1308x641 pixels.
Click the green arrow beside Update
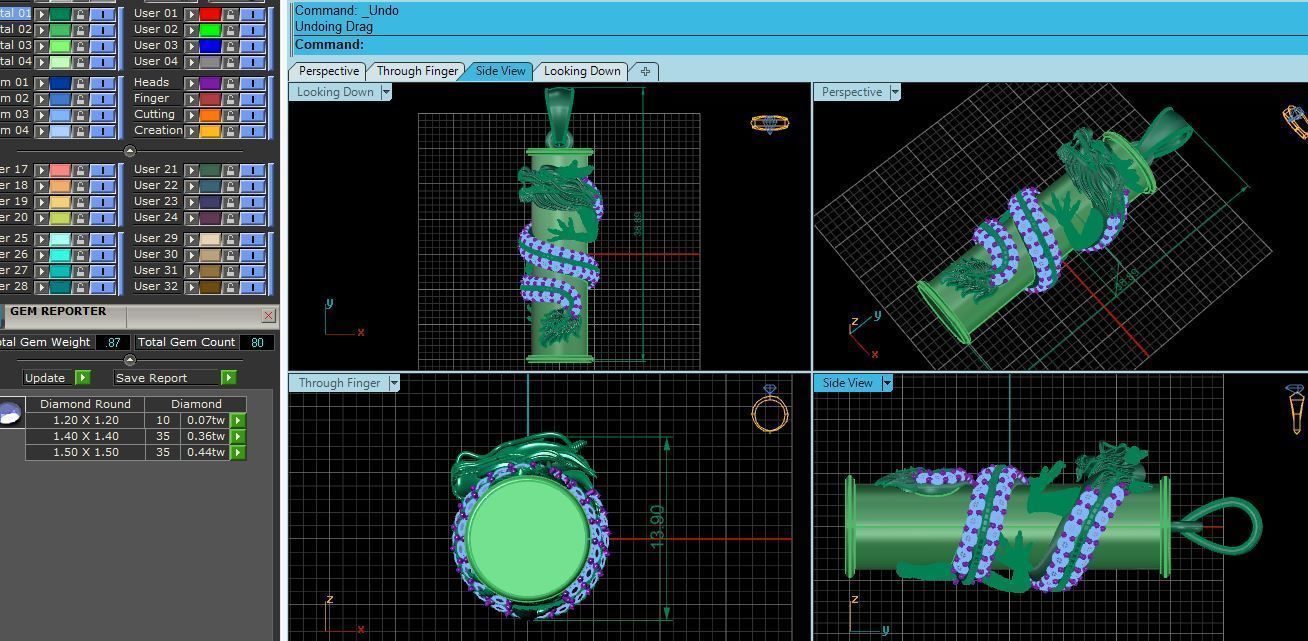(82, 378)
